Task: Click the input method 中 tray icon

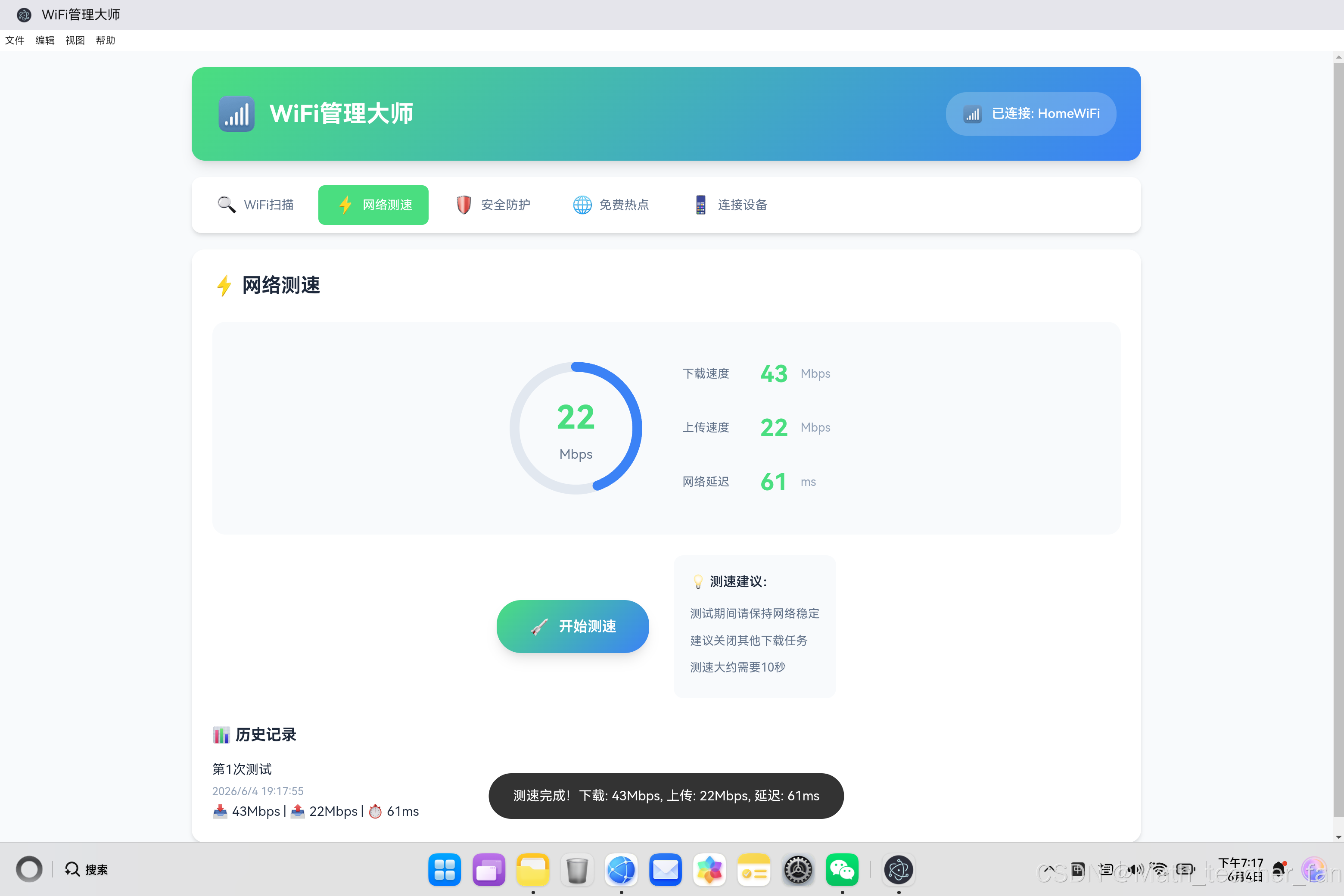Action: pyautogui.click(x=1077, y=869)
